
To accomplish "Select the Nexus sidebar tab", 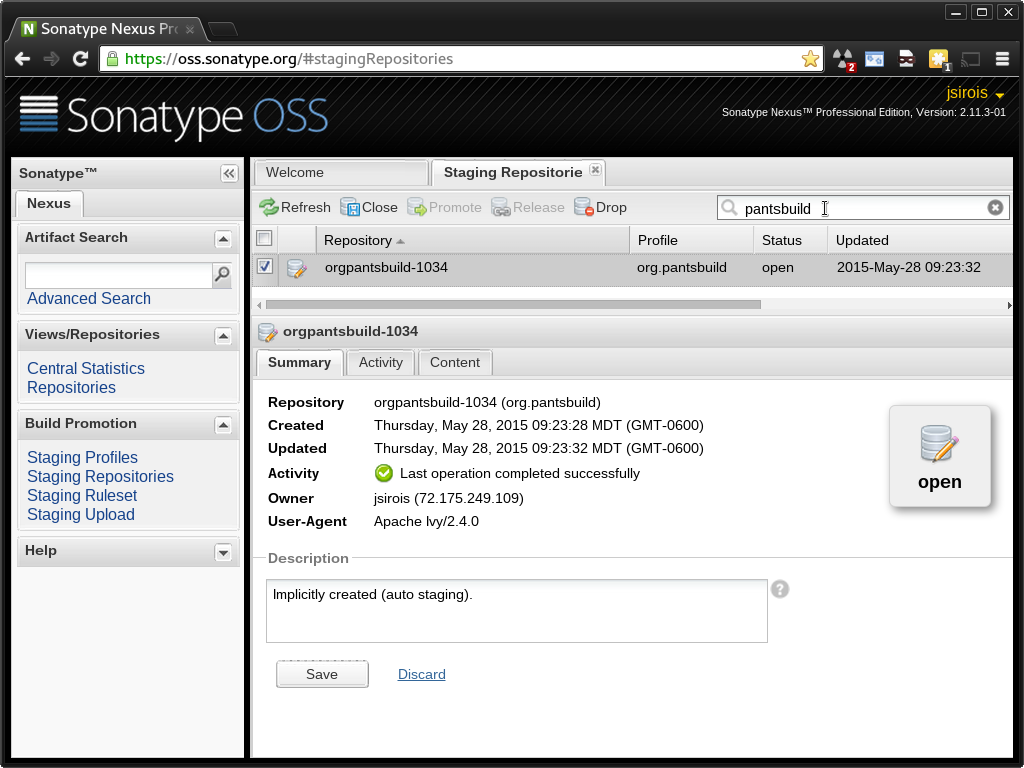I will tap(49, 203).
